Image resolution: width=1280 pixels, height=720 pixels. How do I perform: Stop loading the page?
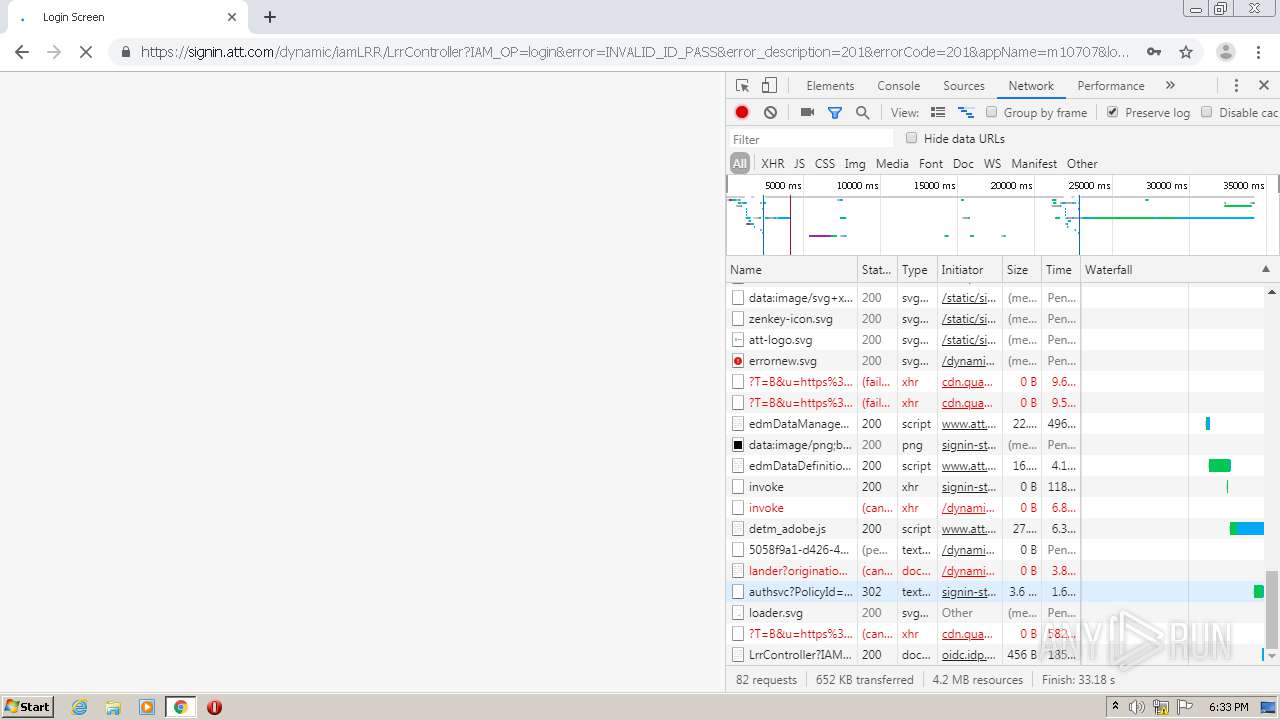(86, 52)
